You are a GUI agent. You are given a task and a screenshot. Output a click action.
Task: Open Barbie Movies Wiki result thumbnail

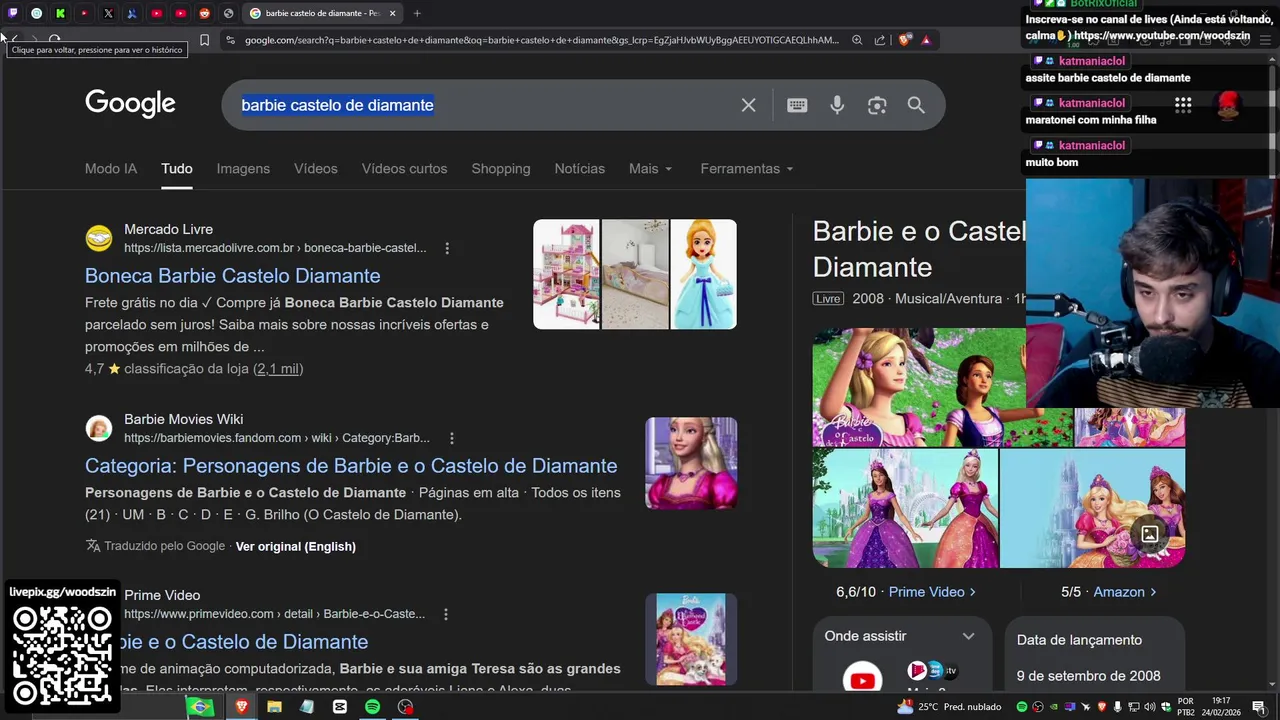[x=691, y=463]
